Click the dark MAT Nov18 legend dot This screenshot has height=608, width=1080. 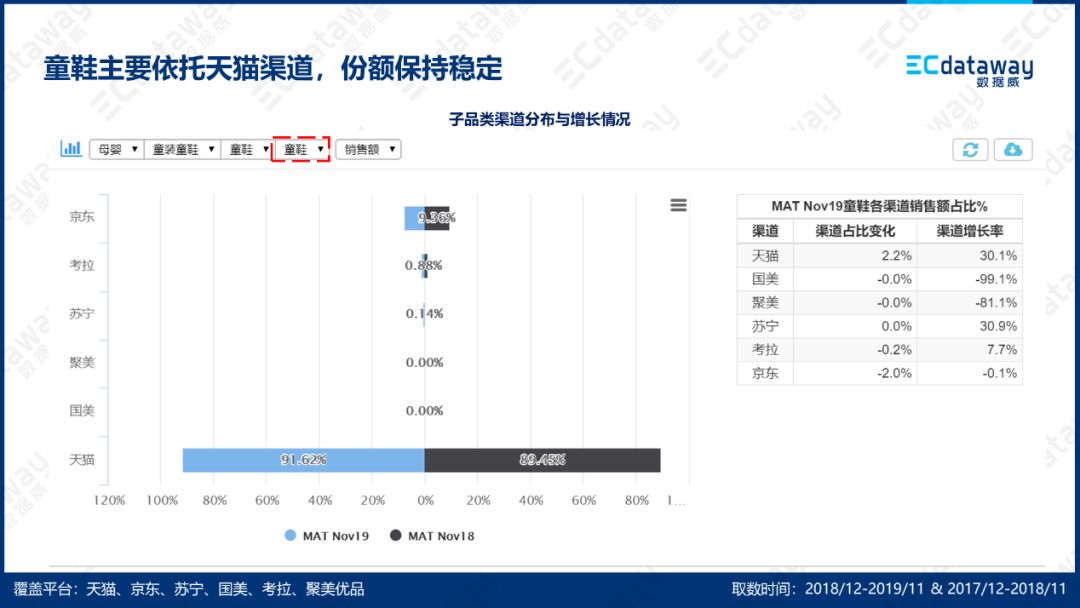(x=395, y=535)
